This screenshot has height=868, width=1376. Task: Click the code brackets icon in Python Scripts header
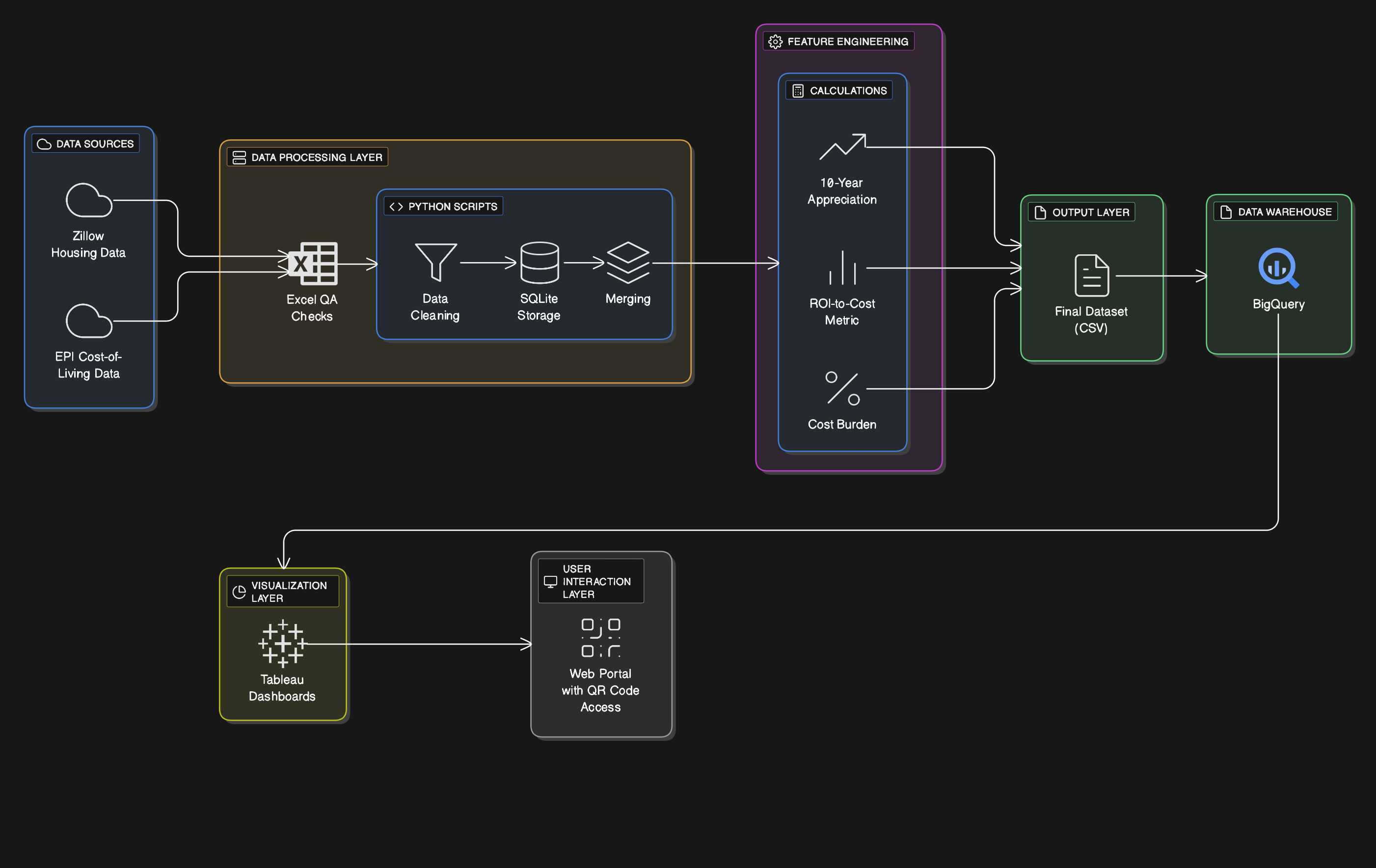point(396,206)
